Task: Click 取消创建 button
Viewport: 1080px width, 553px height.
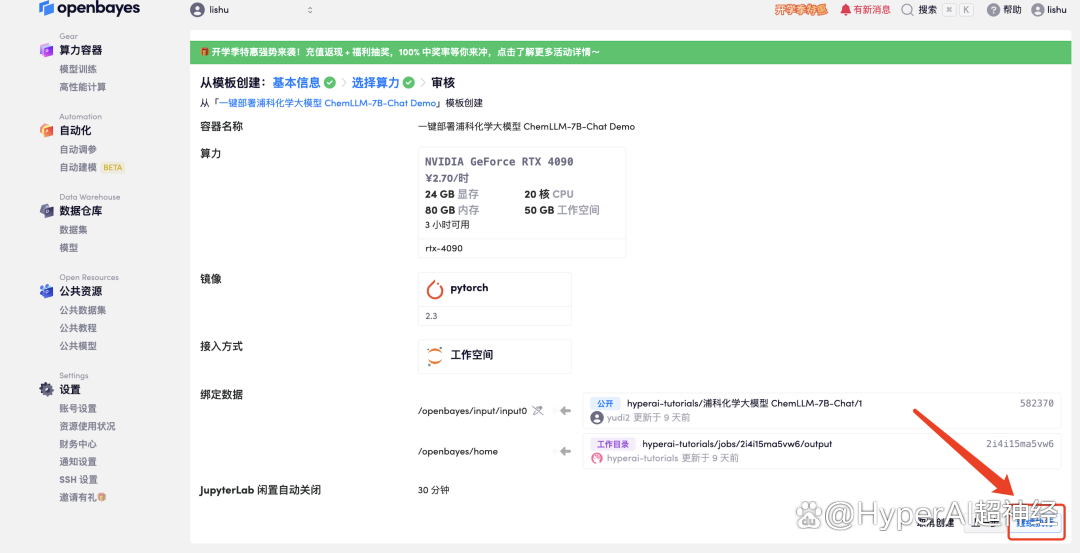Action: pos(935,523)
